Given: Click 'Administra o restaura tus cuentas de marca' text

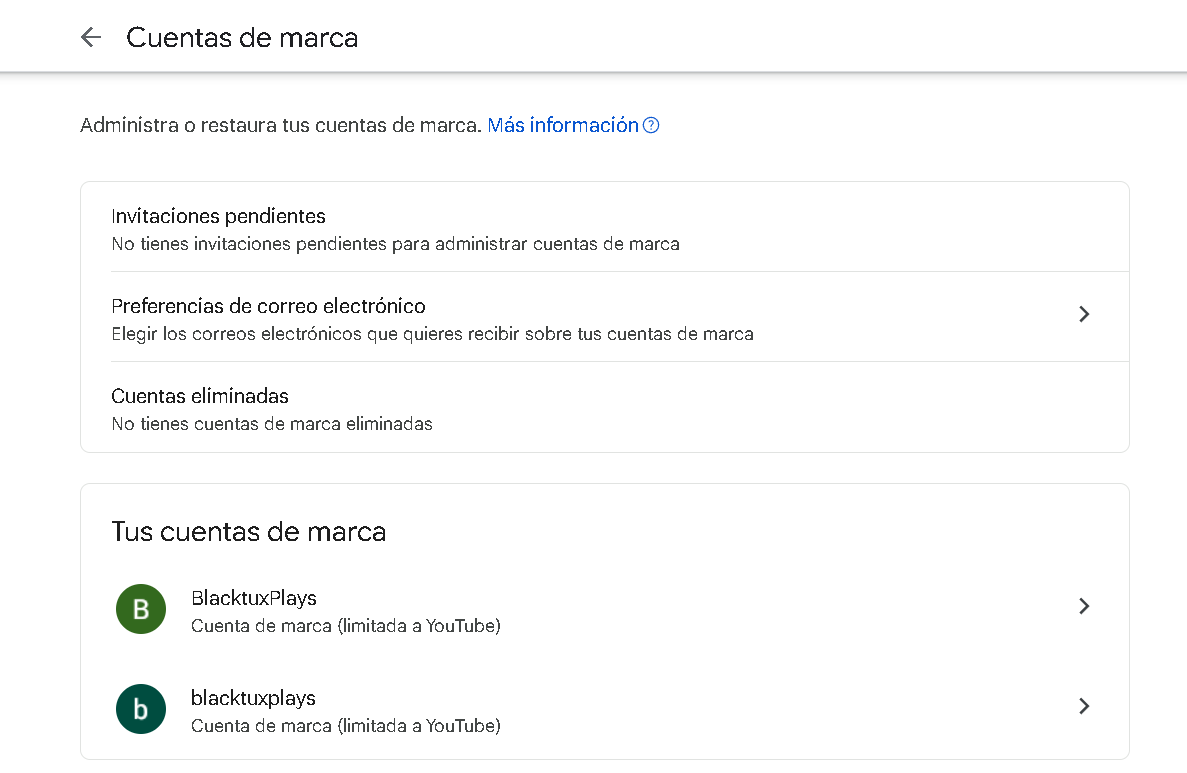Looking at the screenshot, I should (281, 125).
